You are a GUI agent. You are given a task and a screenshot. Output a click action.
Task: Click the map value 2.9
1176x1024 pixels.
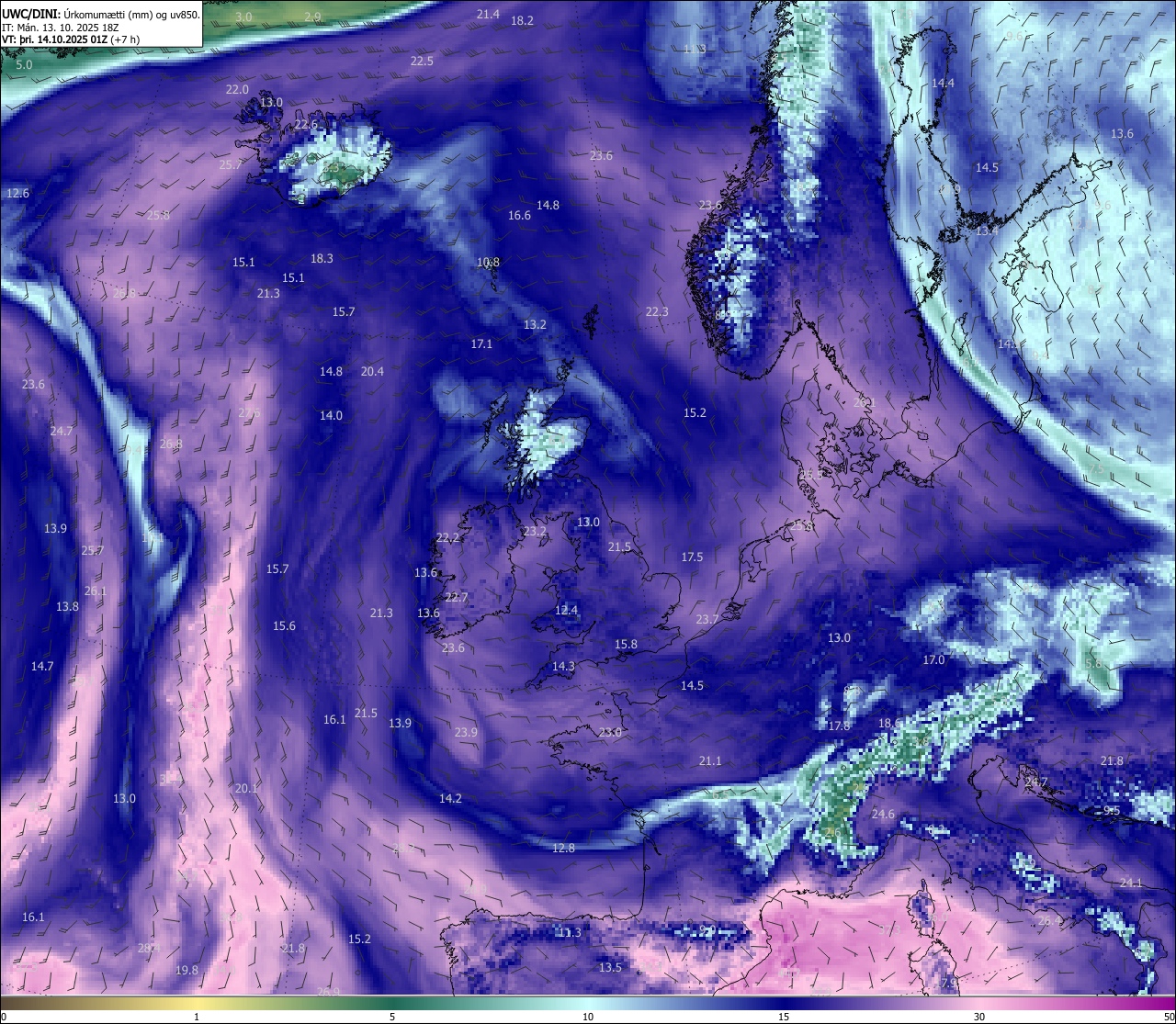tap(313, 17)
